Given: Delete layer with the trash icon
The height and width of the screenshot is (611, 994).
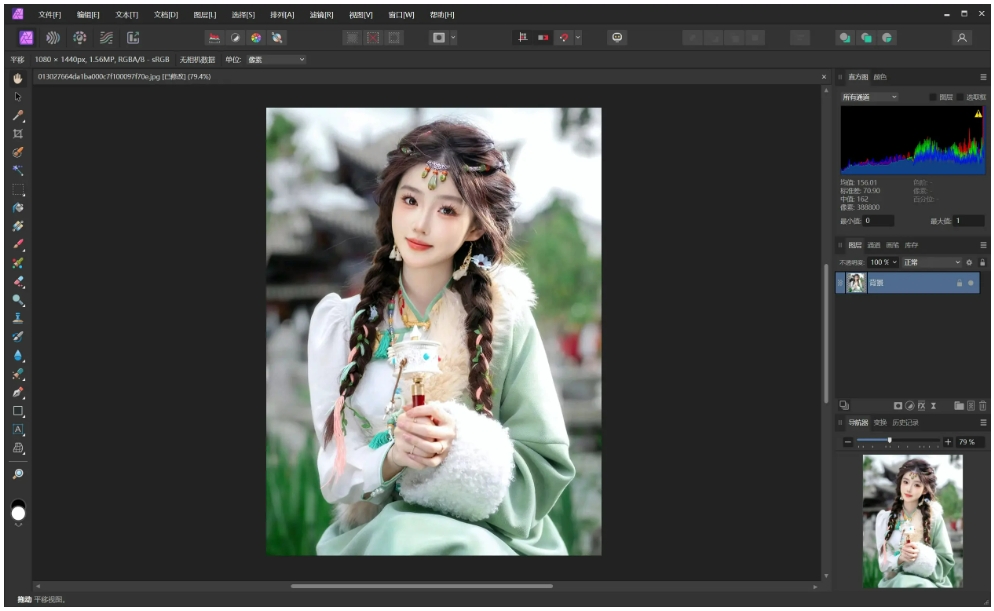Looking at the screenshot, I should pyautogui.click(x=983, y=406).
